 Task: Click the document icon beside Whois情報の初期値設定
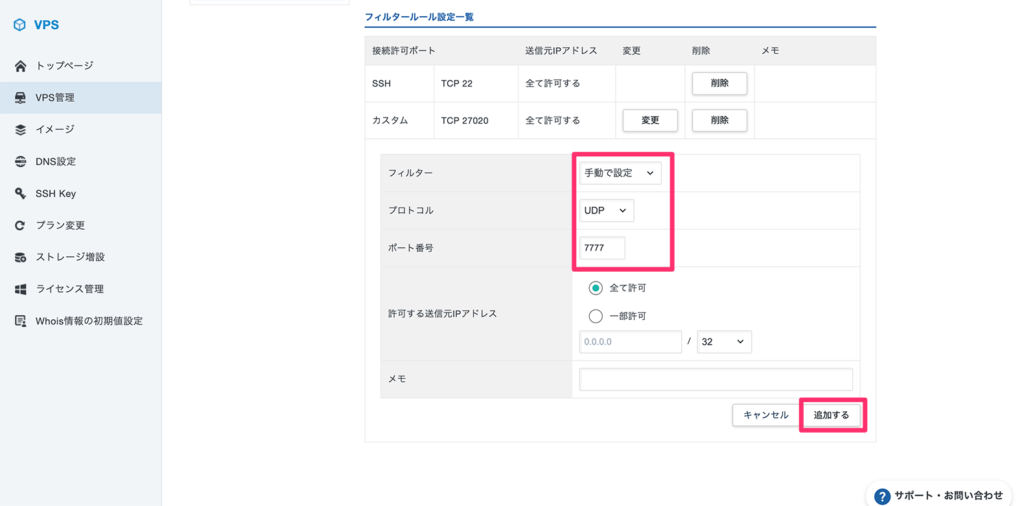coord(20,321)
